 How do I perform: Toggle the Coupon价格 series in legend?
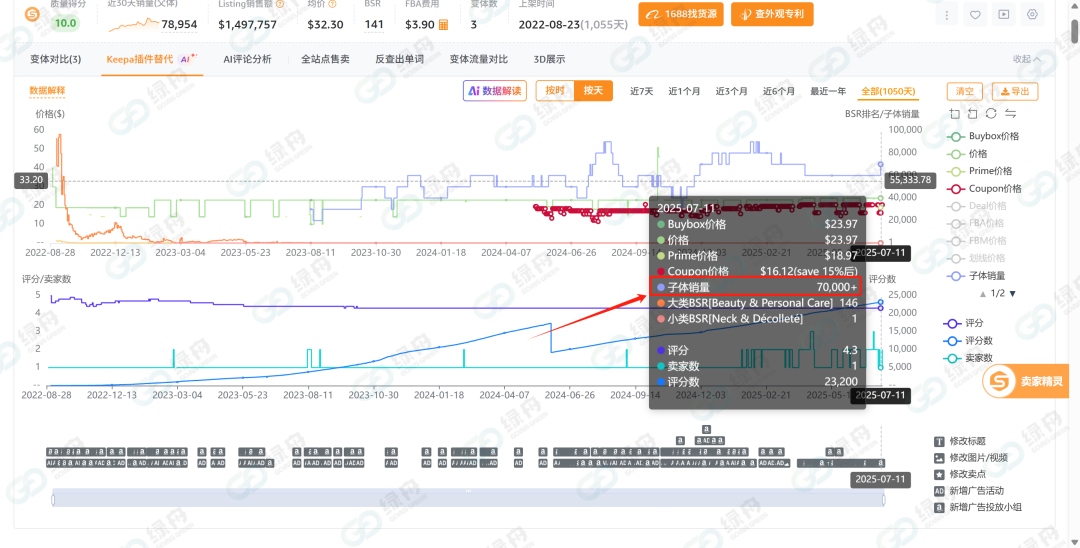pos(984,188)
